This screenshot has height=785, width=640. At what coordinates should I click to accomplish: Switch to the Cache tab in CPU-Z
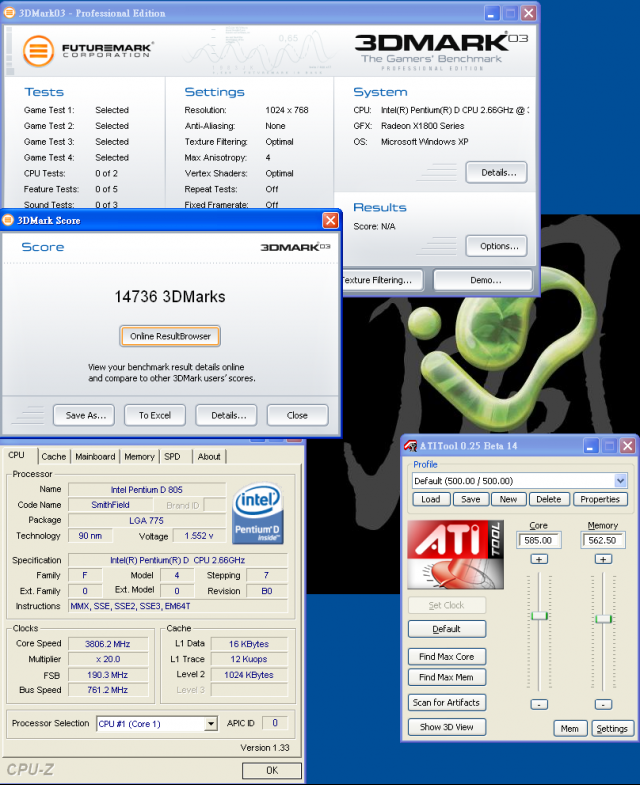pos(54,457)
